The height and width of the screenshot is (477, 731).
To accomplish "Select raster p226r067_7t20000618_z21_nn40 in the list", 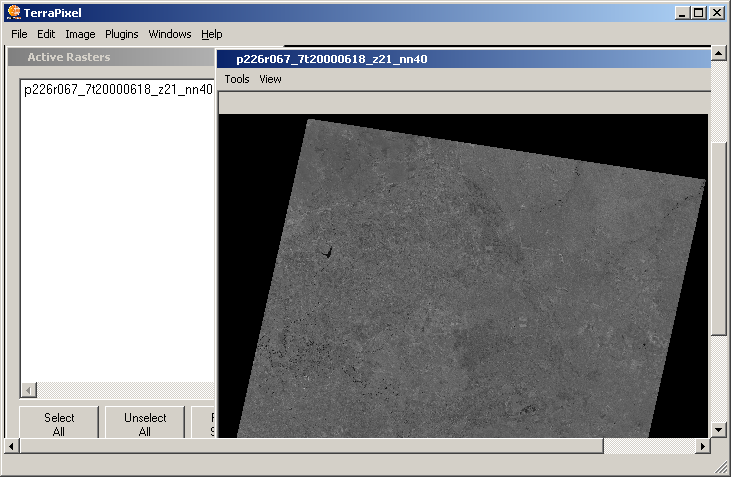I will [x=118, y=89].
